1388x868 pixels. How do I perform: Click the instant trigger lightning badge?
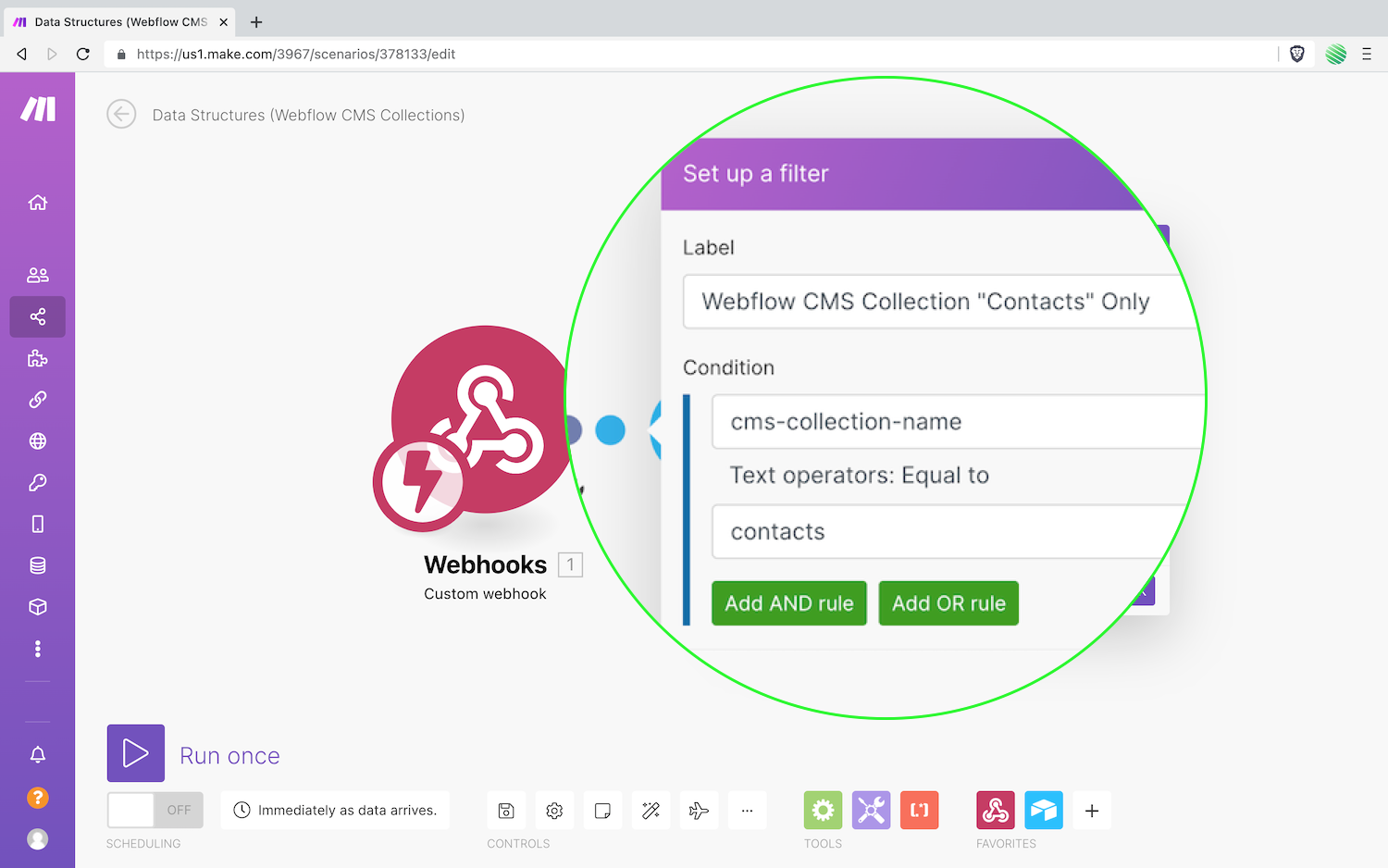tap(421, 483)
